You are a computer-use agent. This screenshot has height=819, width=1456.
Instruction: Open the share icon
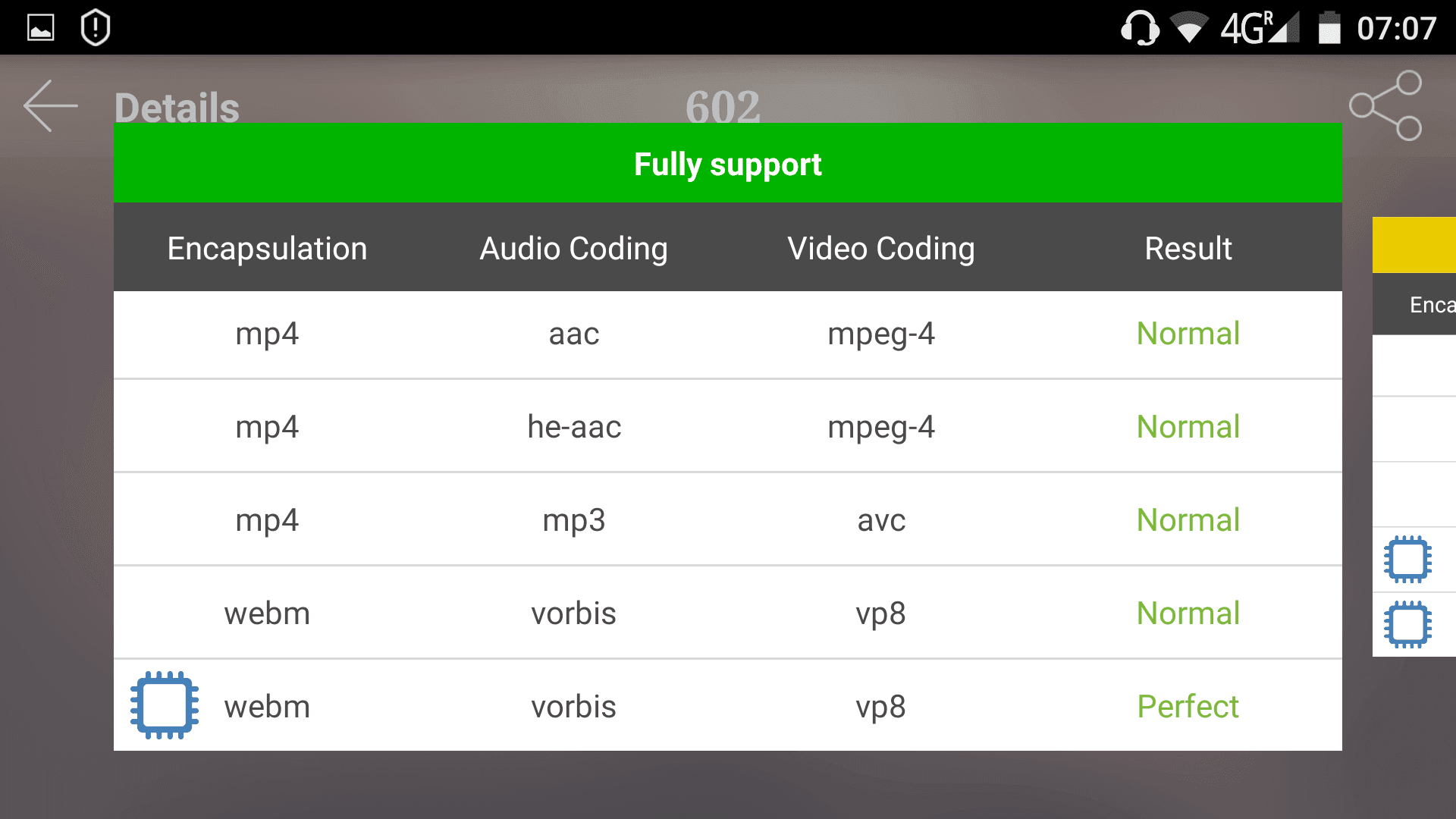pos(1385,105)
